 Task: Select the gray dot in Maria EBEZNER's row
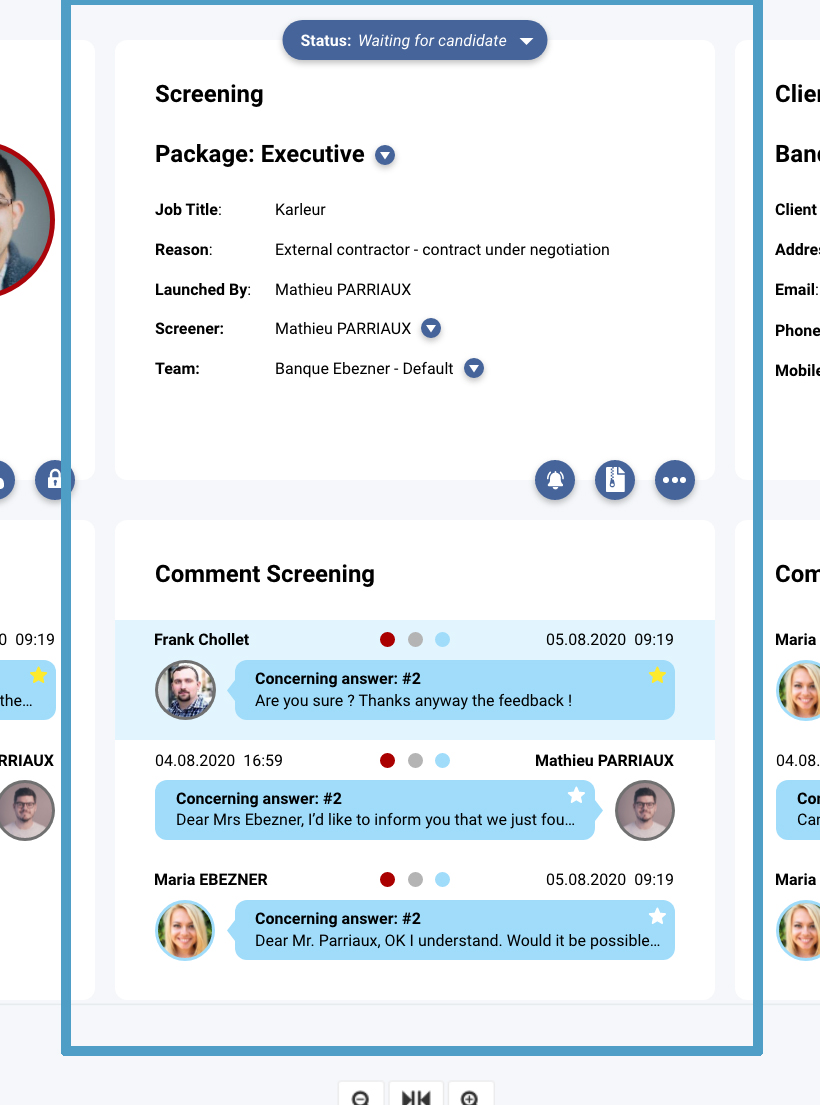tap(416, 879)
